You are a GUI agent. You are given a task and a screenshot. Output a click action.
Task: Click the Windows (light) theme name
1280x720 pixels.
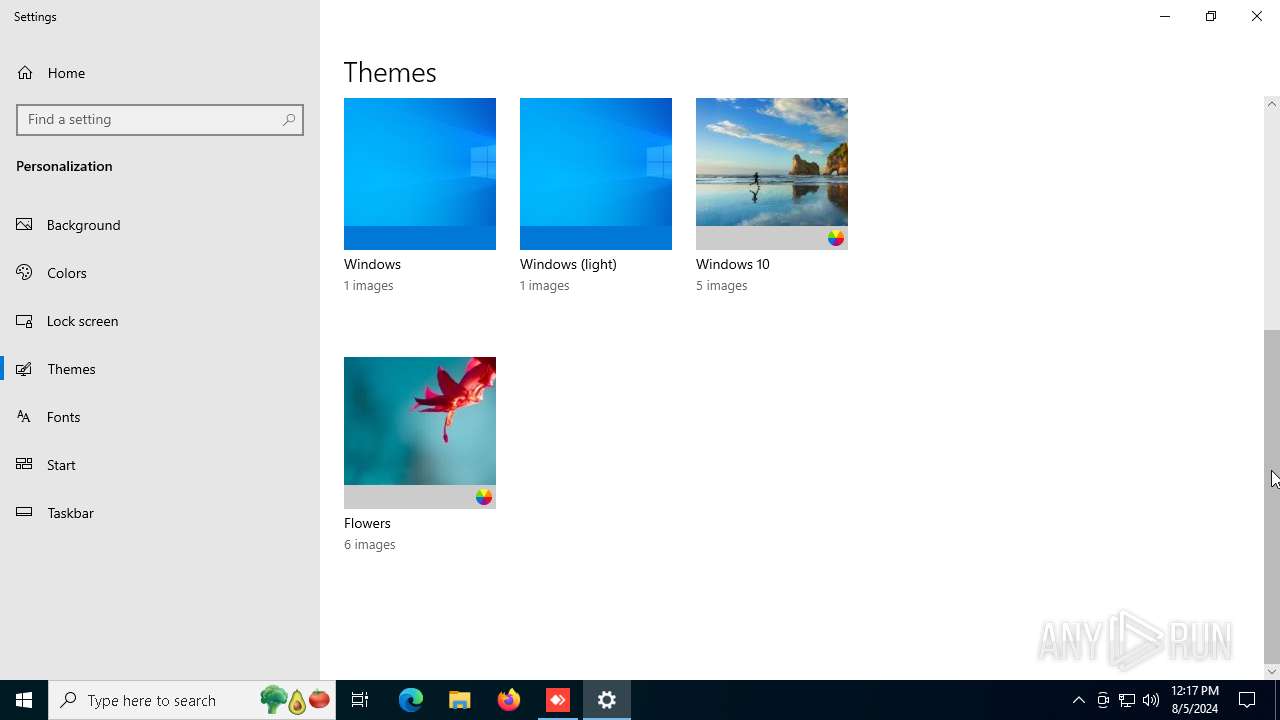click(x=568, y=264)
